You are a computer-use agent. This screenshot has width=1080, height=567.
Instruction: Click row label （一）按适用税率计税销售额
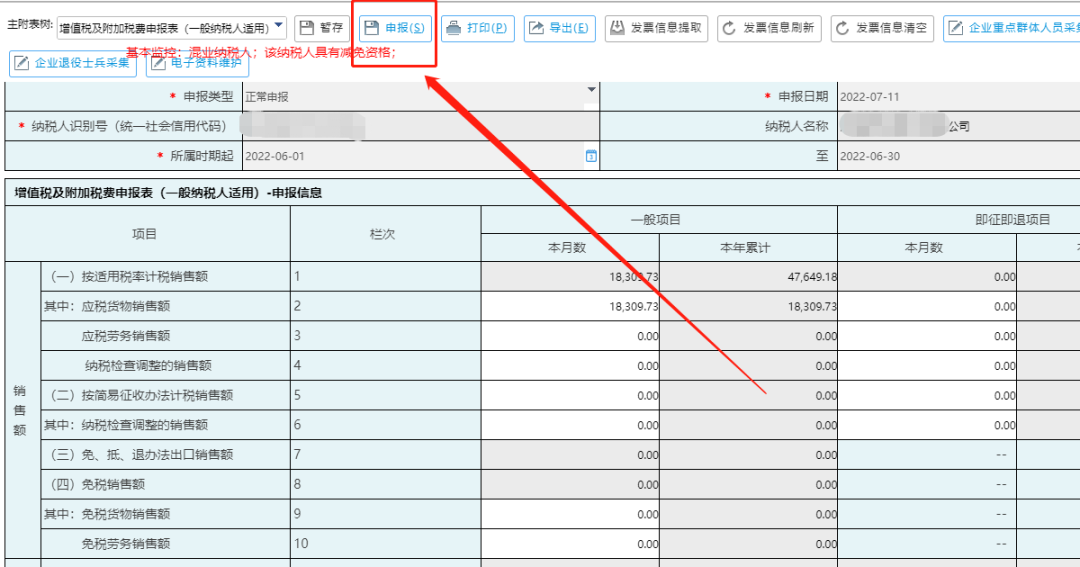[127, 277]
